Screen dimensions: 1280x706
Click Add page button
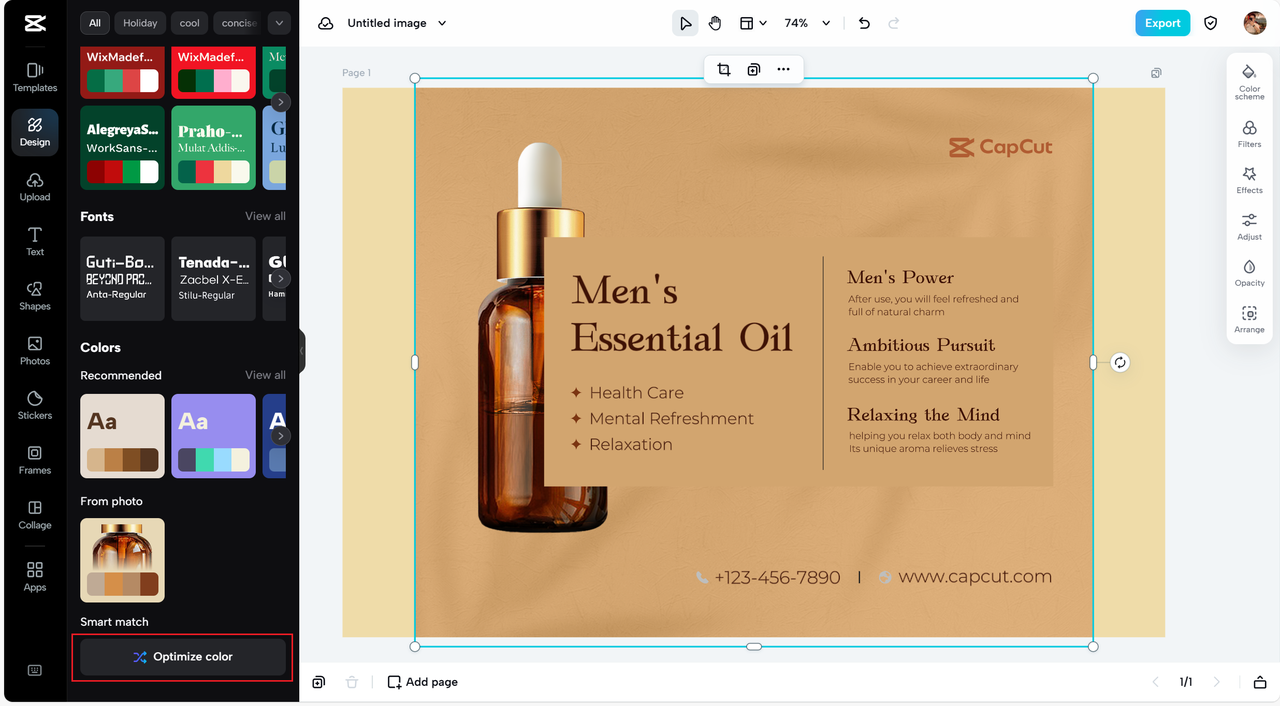(x=423, y=682)
